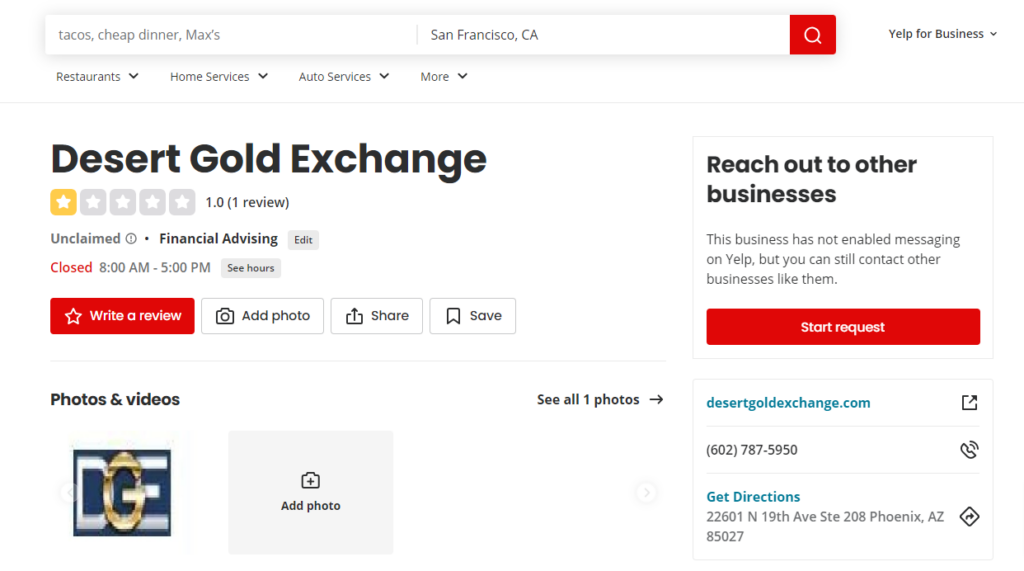
Task: Click the Closed status text
Action: point(71,267)
